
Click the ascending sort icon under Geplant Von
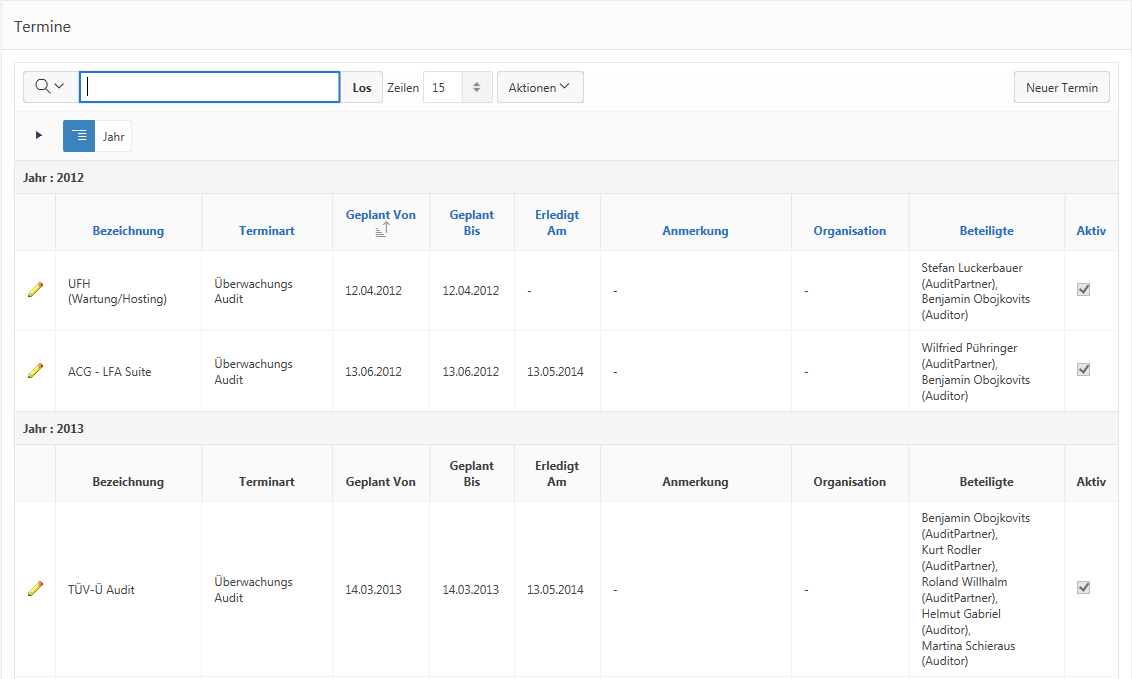381,230
